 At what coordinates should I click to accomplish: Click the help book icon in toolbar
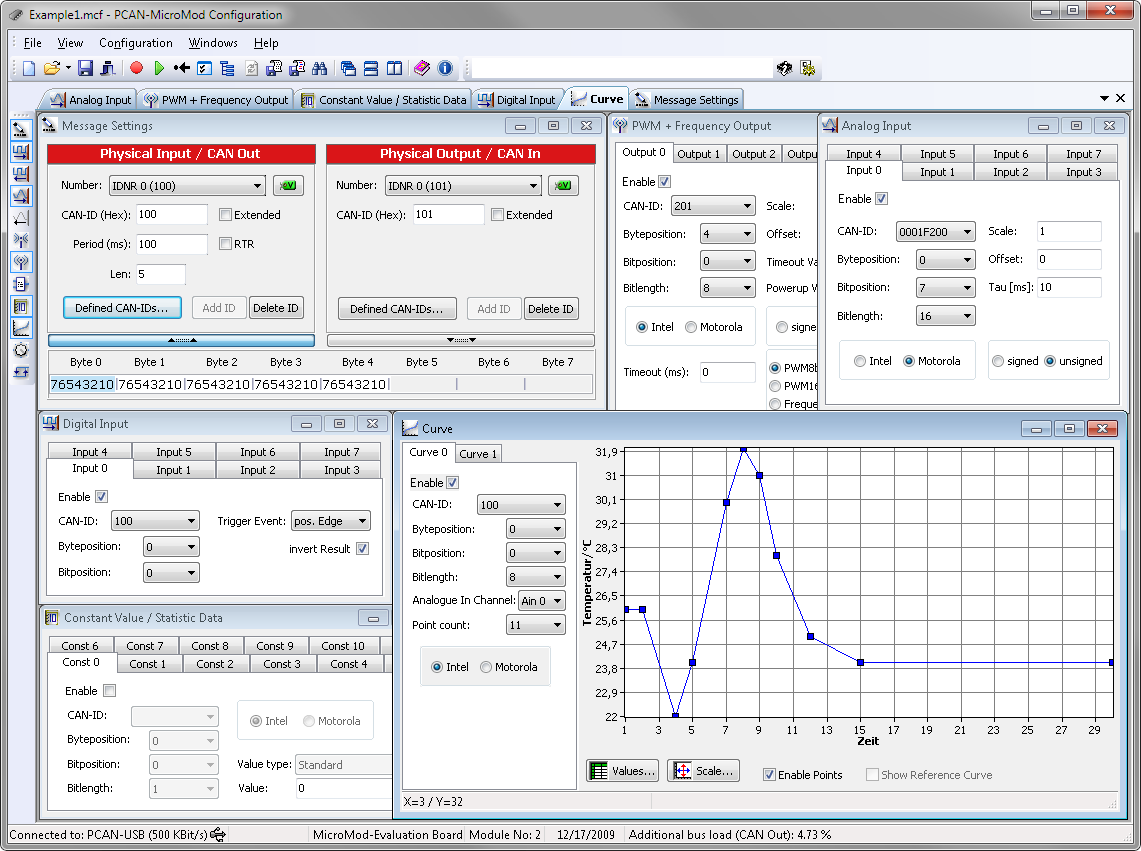[x=421, y=68]
